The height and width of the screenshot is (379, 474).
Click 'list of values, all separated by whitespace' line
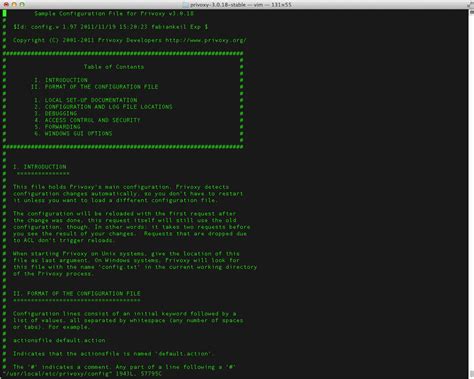[x=128, y=320]
